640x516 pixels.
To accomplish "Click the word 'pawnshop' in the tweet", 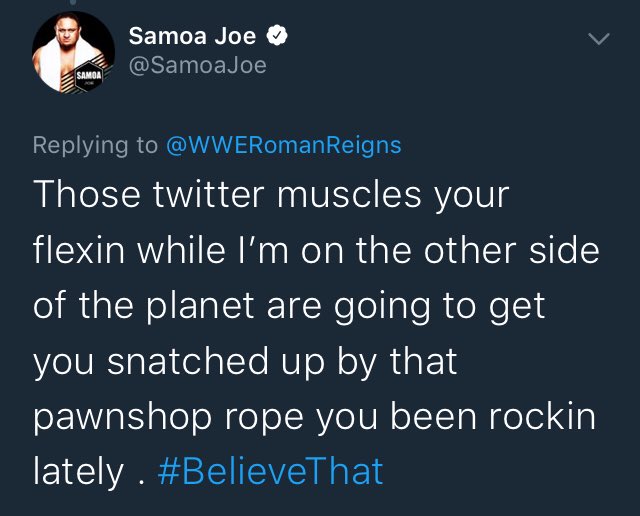I will pos(122,418).
